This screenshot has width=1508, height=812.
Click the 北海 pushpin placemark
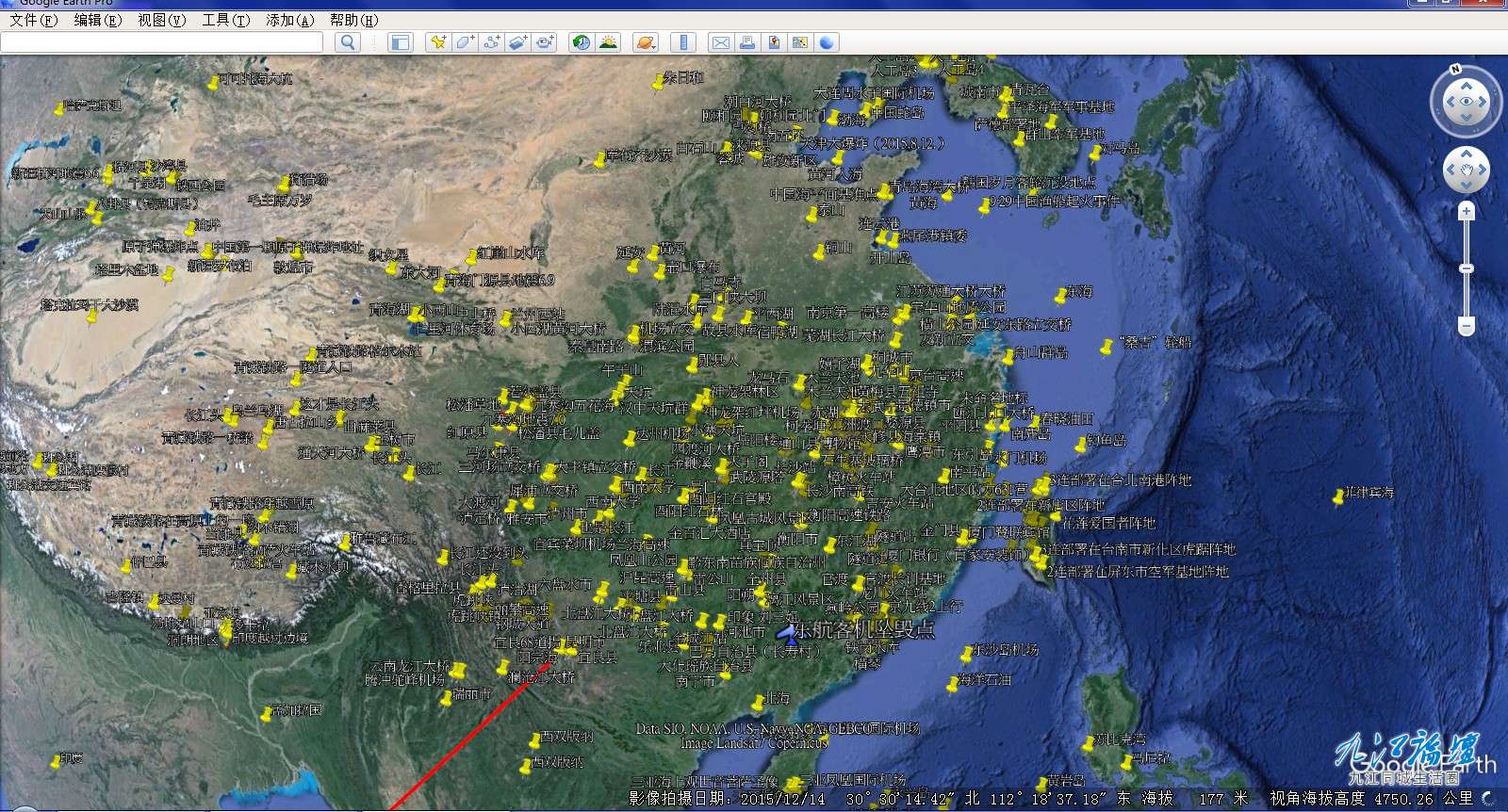pyautogui.click(x=758, y=703)
